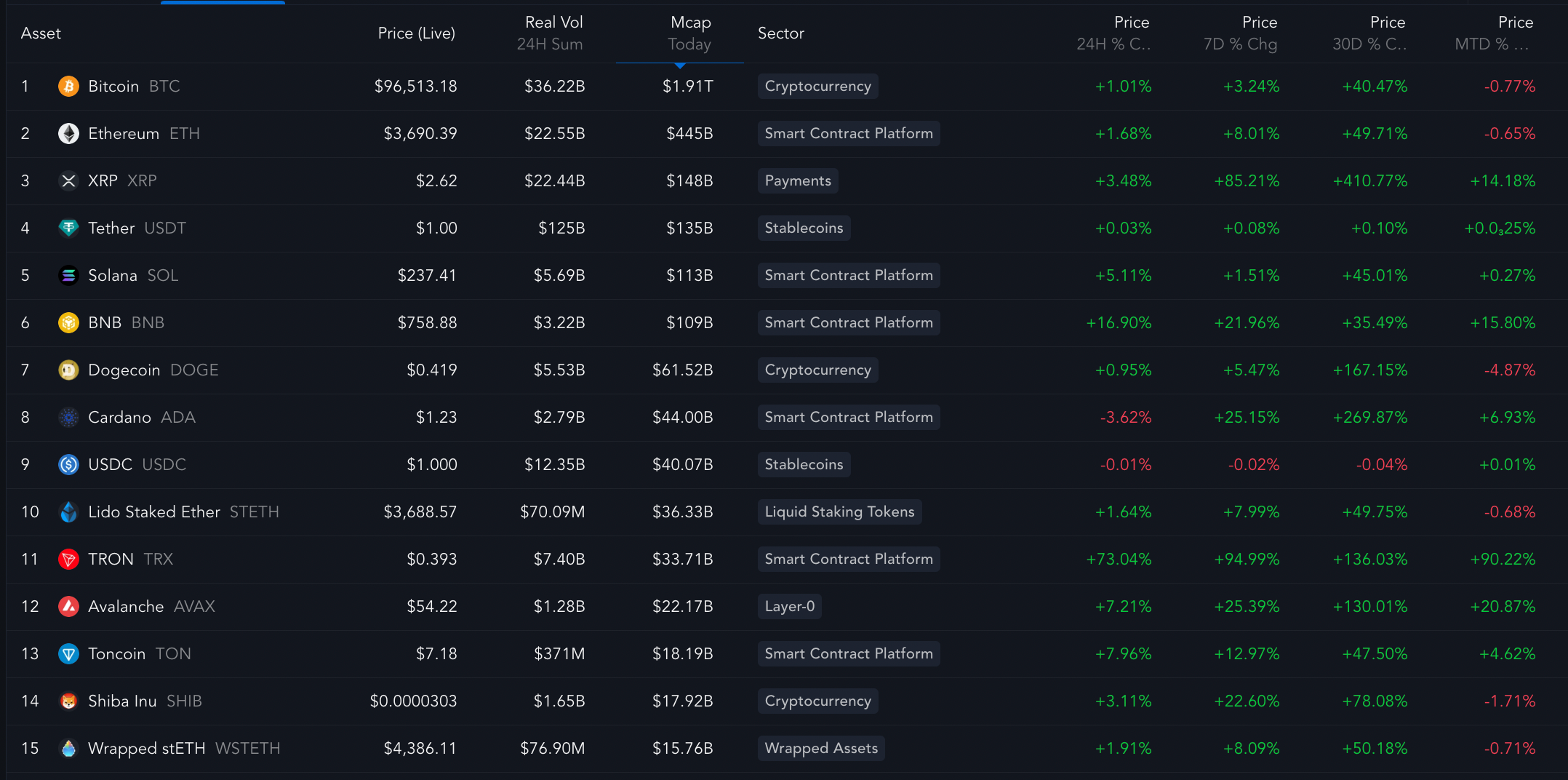The width and height of the screenshot is (1568, 780).
Task: Click Avalanche 7D change +25.39%
Action: click(1247, 607)
